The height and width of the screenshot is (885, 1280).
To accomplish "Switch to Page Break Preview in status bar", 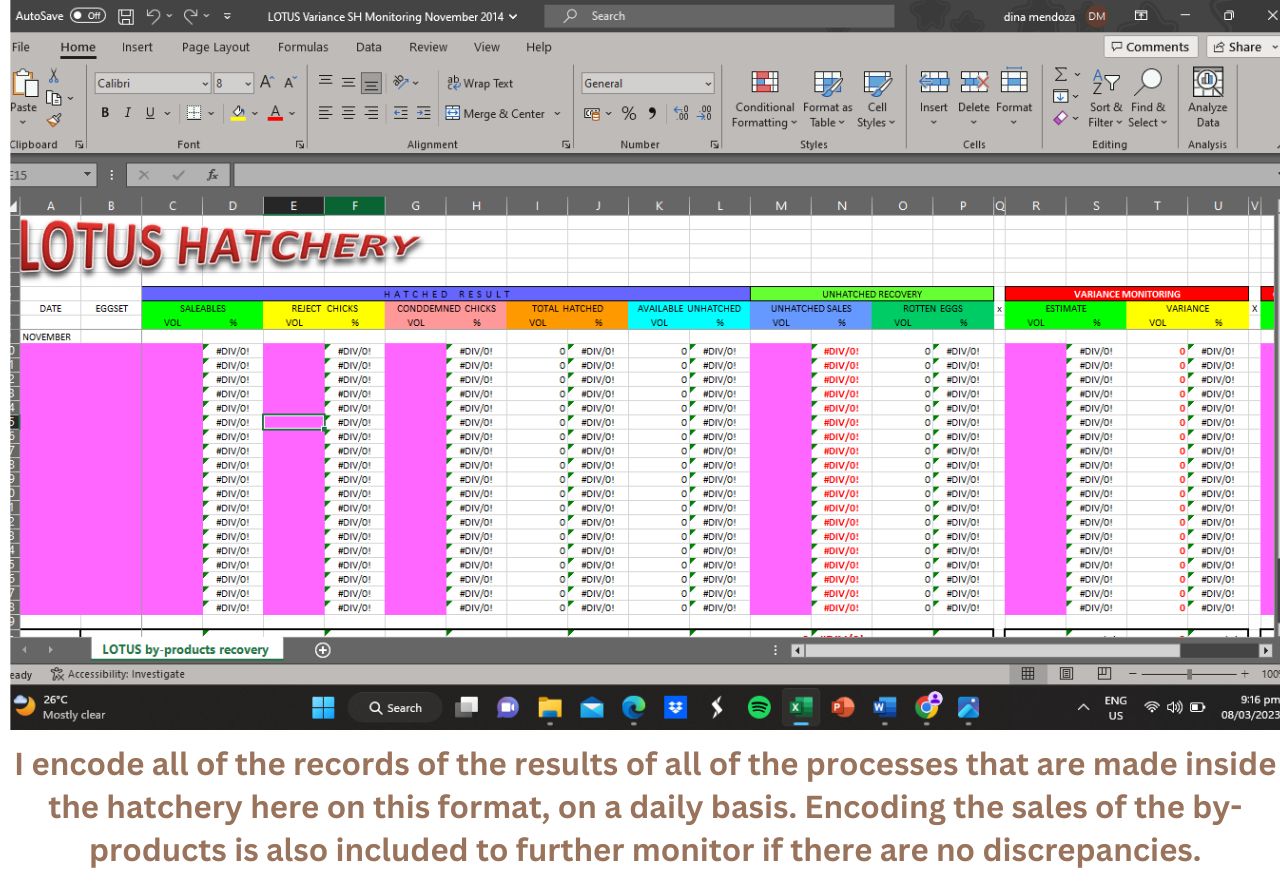I will [x=1104, y=674].
